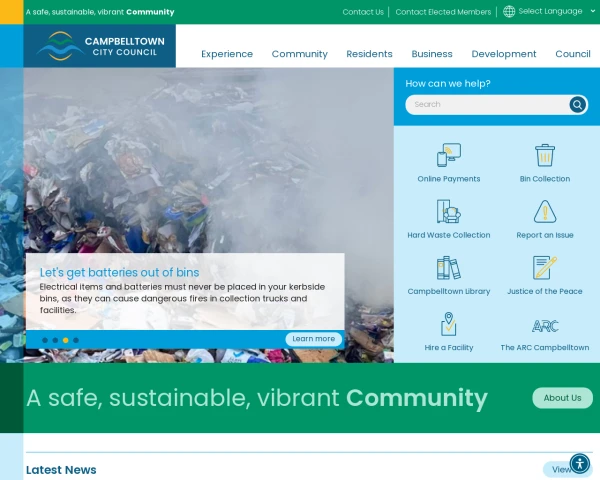The height and width of the screenshot is (480, 600).
Task: Select the first carousel slide dot
Action: click(45, 340)
